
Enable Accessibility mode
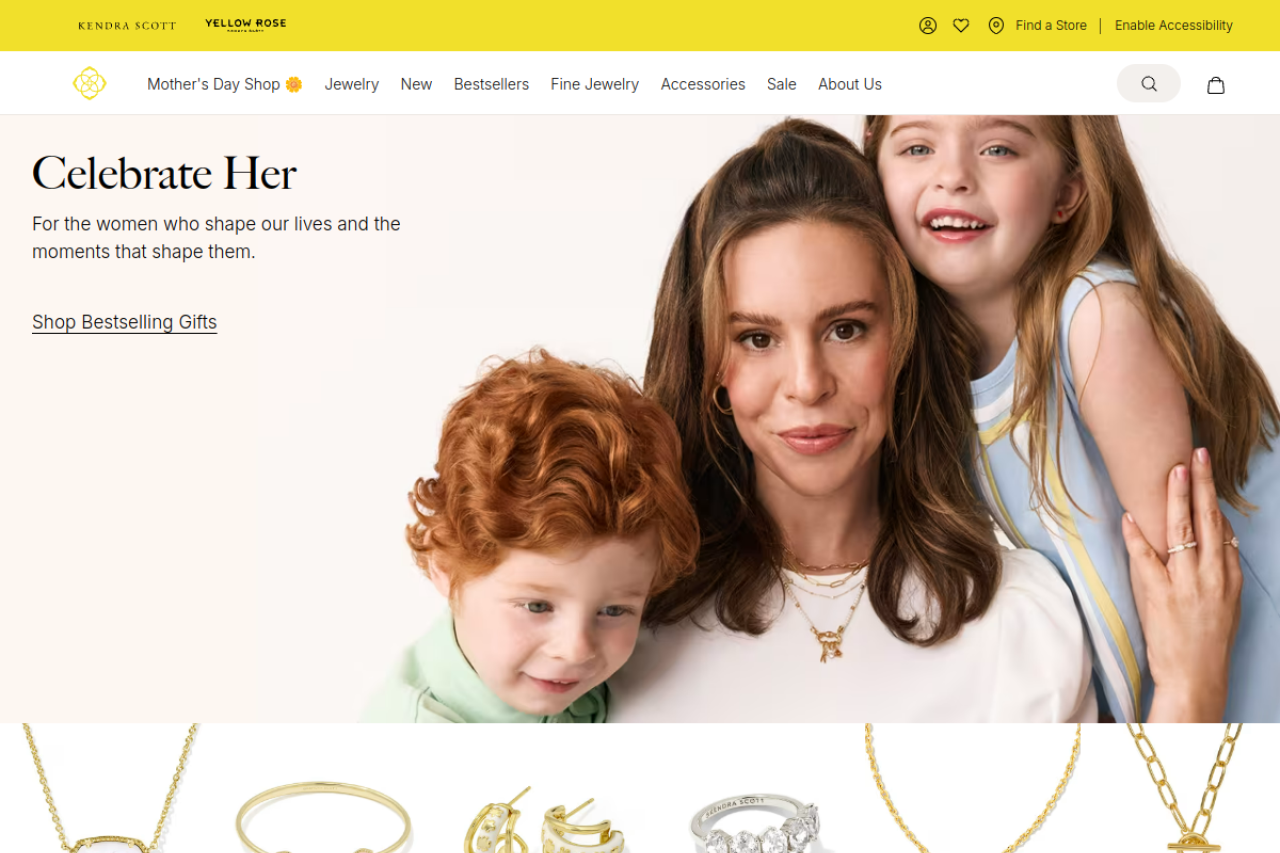(1174, 26)
